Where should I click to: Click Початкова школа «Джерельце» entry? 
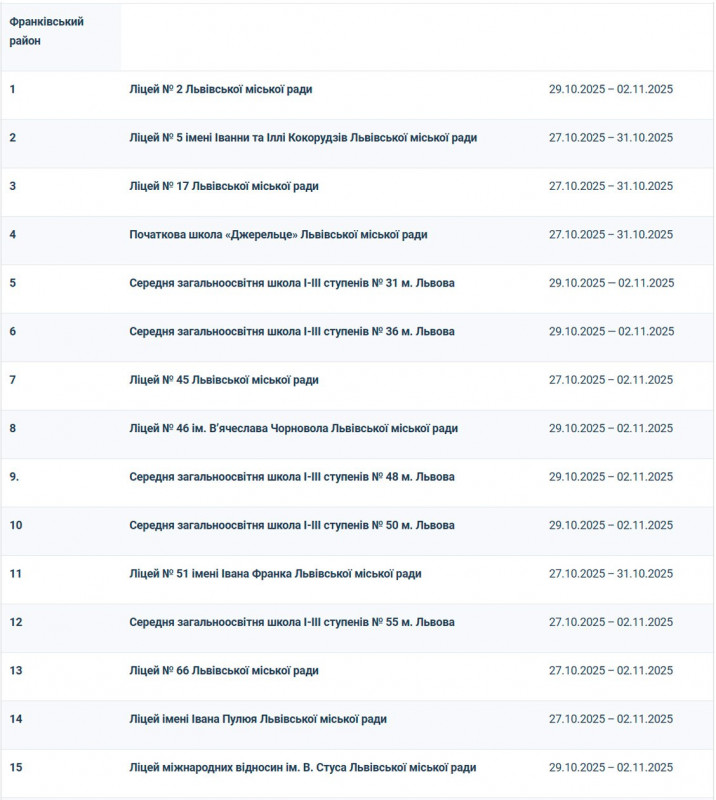coord(278,235)
